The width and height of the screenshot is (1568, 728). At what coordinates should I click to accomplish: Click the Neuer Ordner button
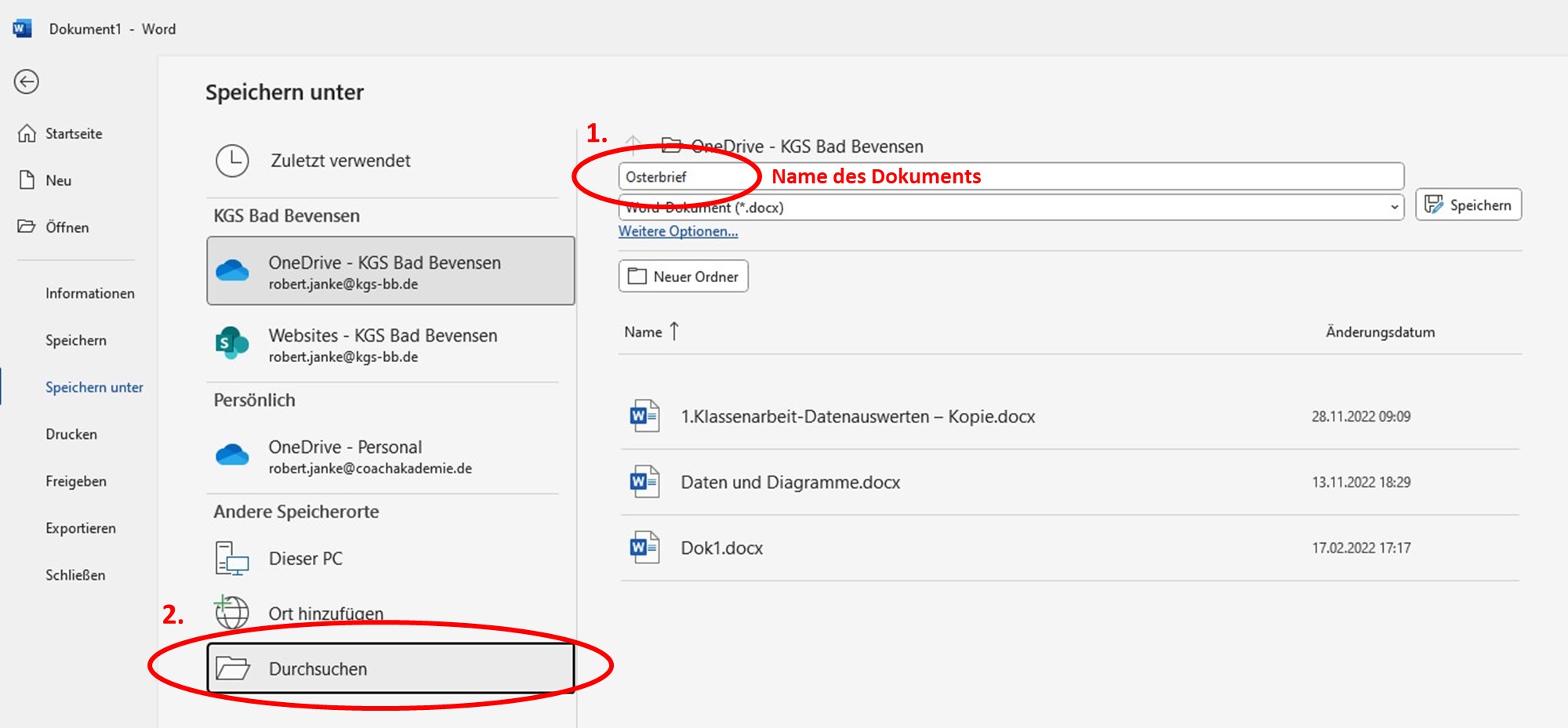[683, 277]
